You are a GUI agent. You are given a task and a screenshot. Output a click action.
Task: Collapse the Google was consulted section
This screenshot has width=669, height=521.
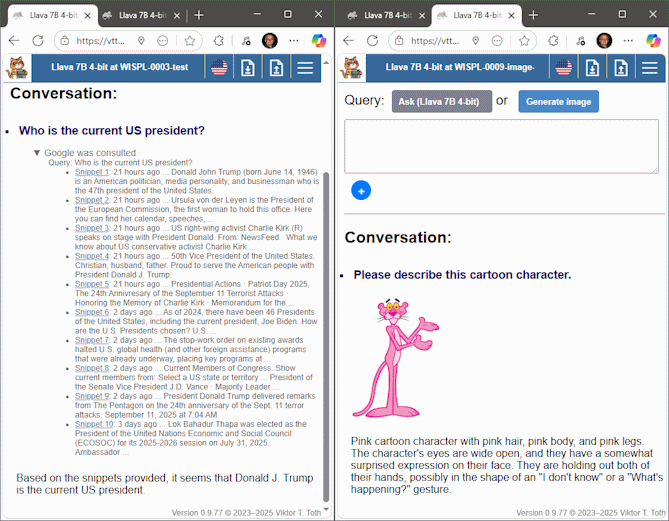click(37, 153)
